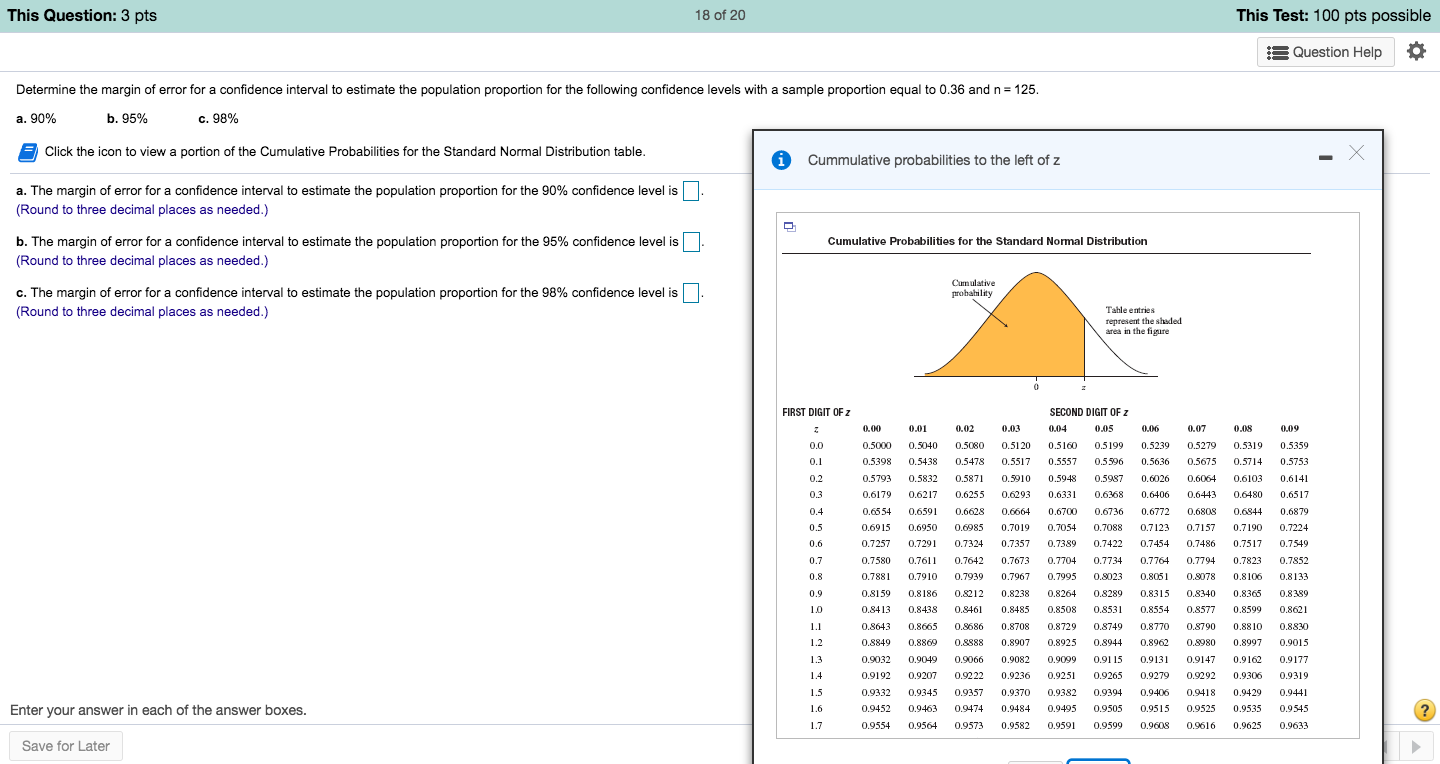Image resolution: width=1440 pixels, height=764 pixels.
Task: Select the 90% confidence level answer box
Action: pyautogui.click(x=691, y=191)
